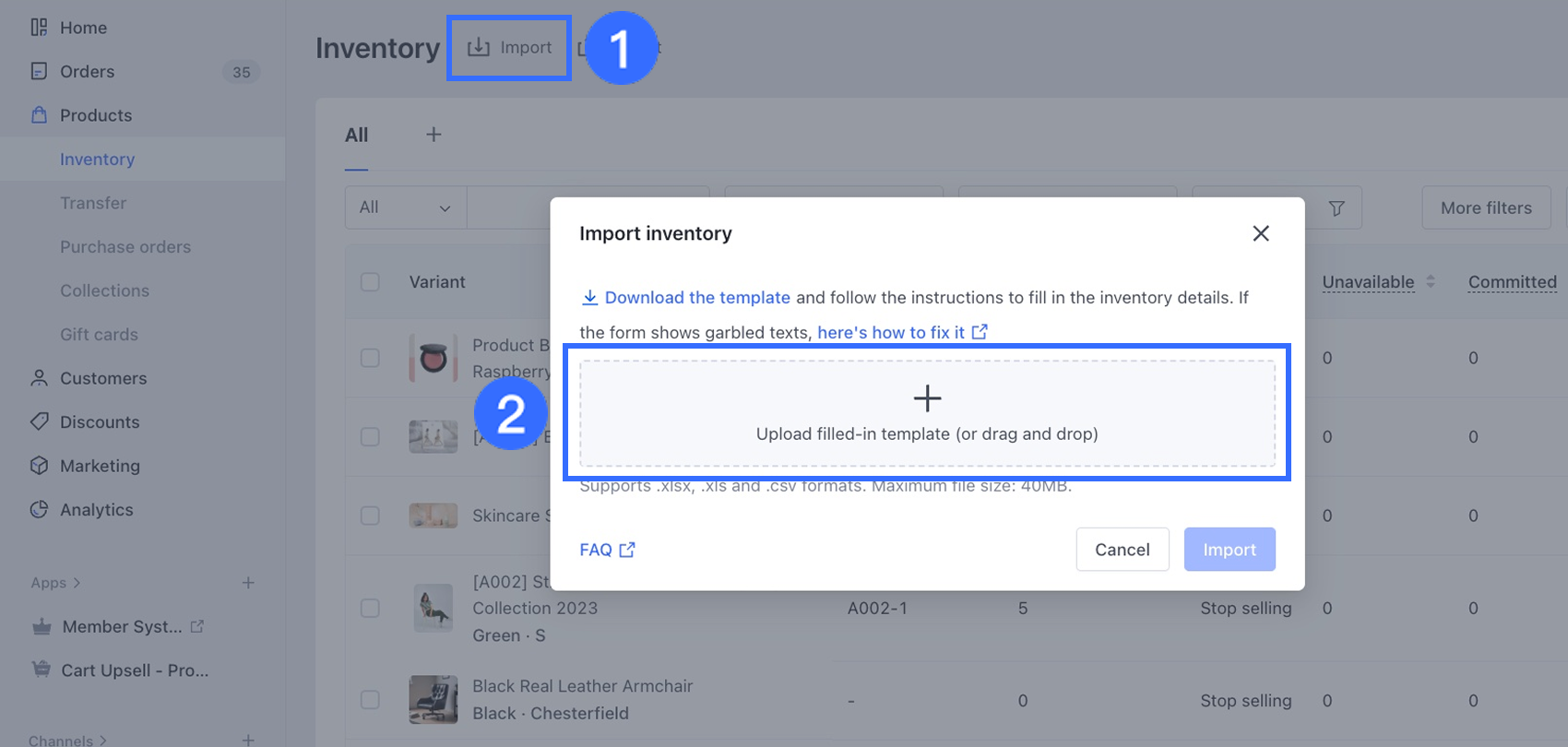Click the Variant column header
The image size is (1568, 747).
(437, 282)
